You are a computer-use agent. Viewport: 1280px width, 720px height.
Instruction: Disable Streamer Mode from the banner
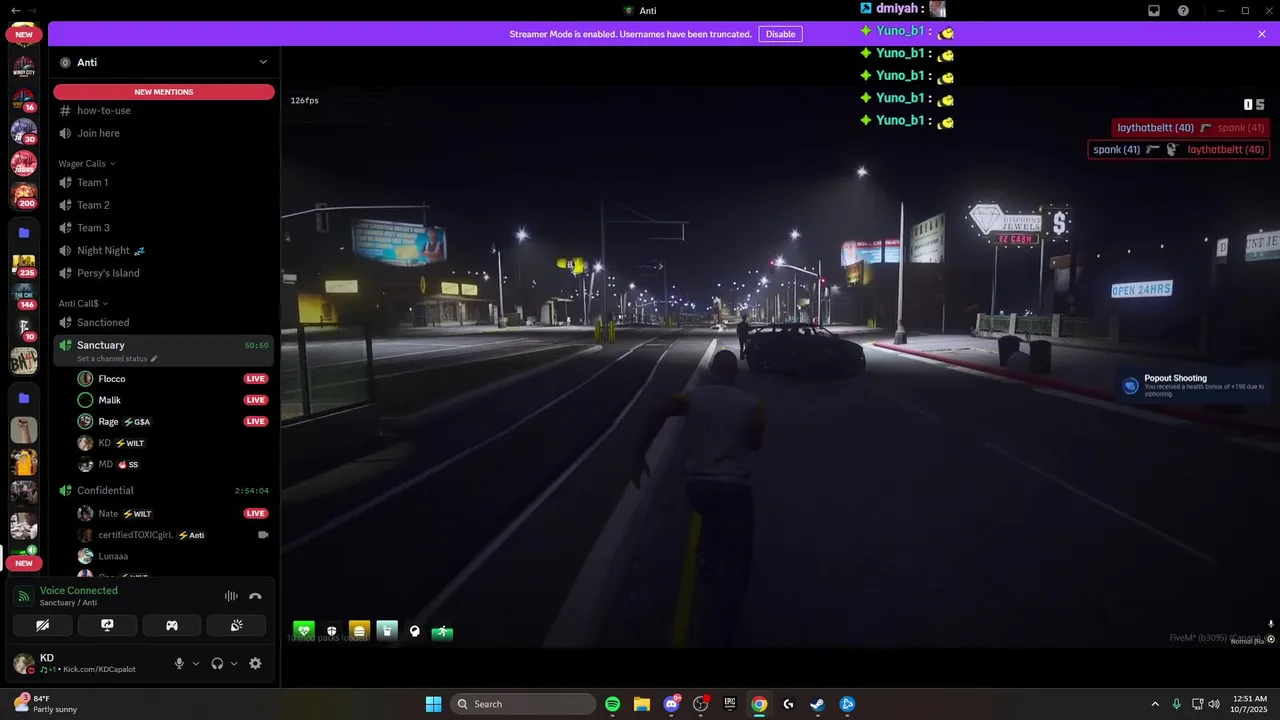click(780, 34)
